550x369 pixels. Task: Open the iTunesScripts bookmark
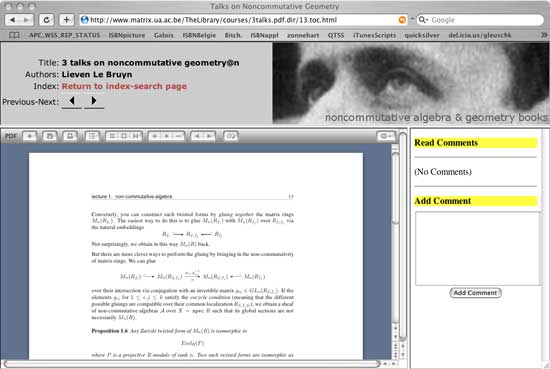coord(374,35)
